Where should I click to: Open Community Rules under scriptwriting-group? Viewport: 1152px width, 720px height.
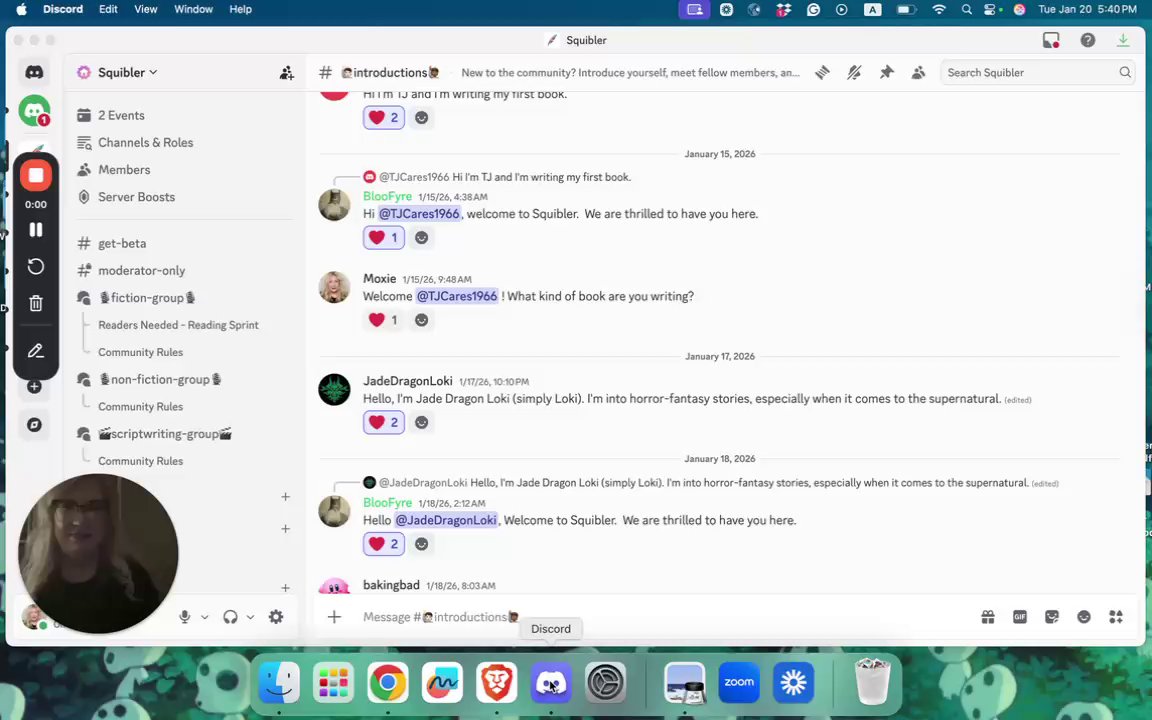140,461
